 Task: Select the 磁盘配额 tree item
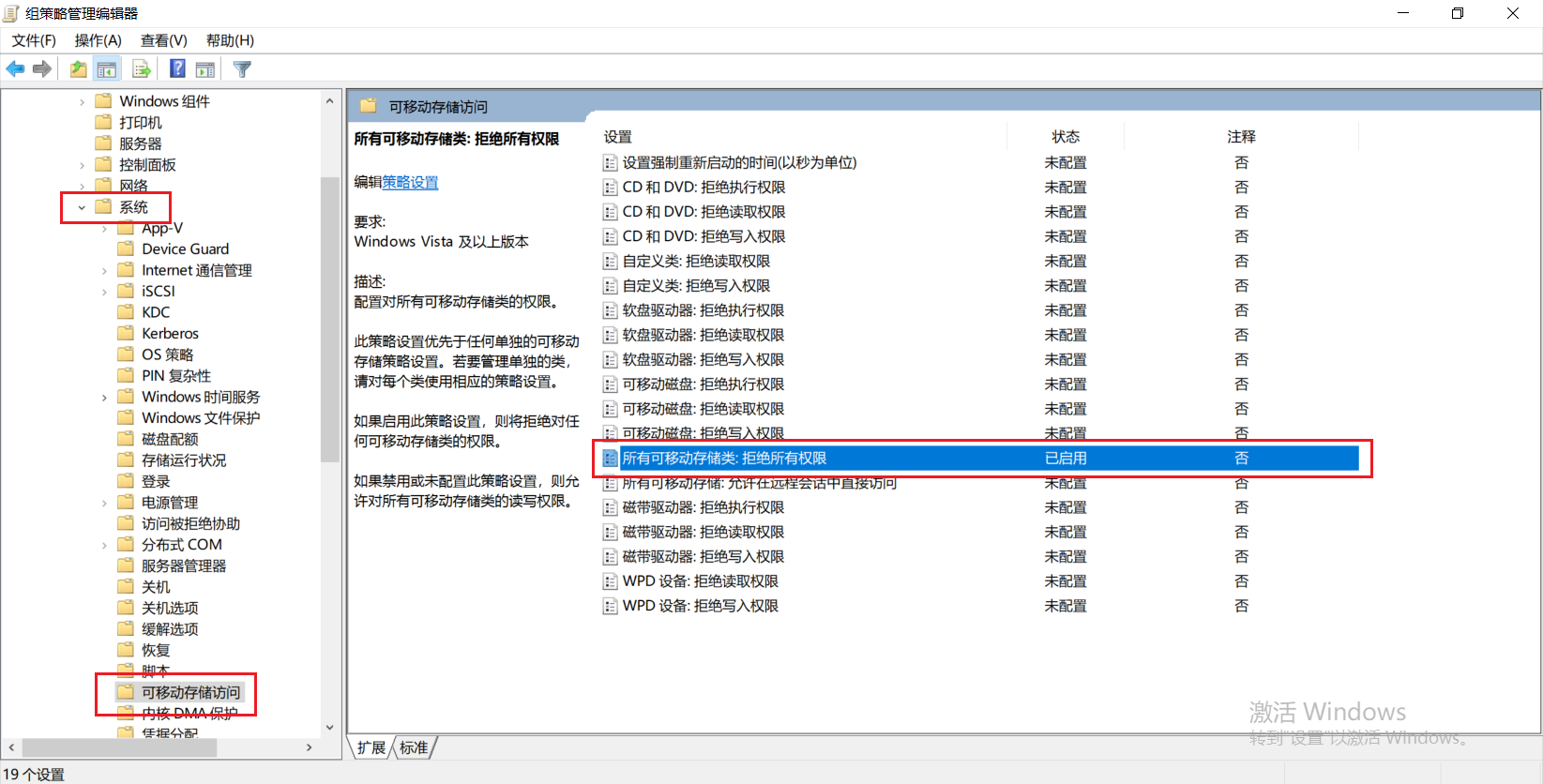(x=170, y=439)
